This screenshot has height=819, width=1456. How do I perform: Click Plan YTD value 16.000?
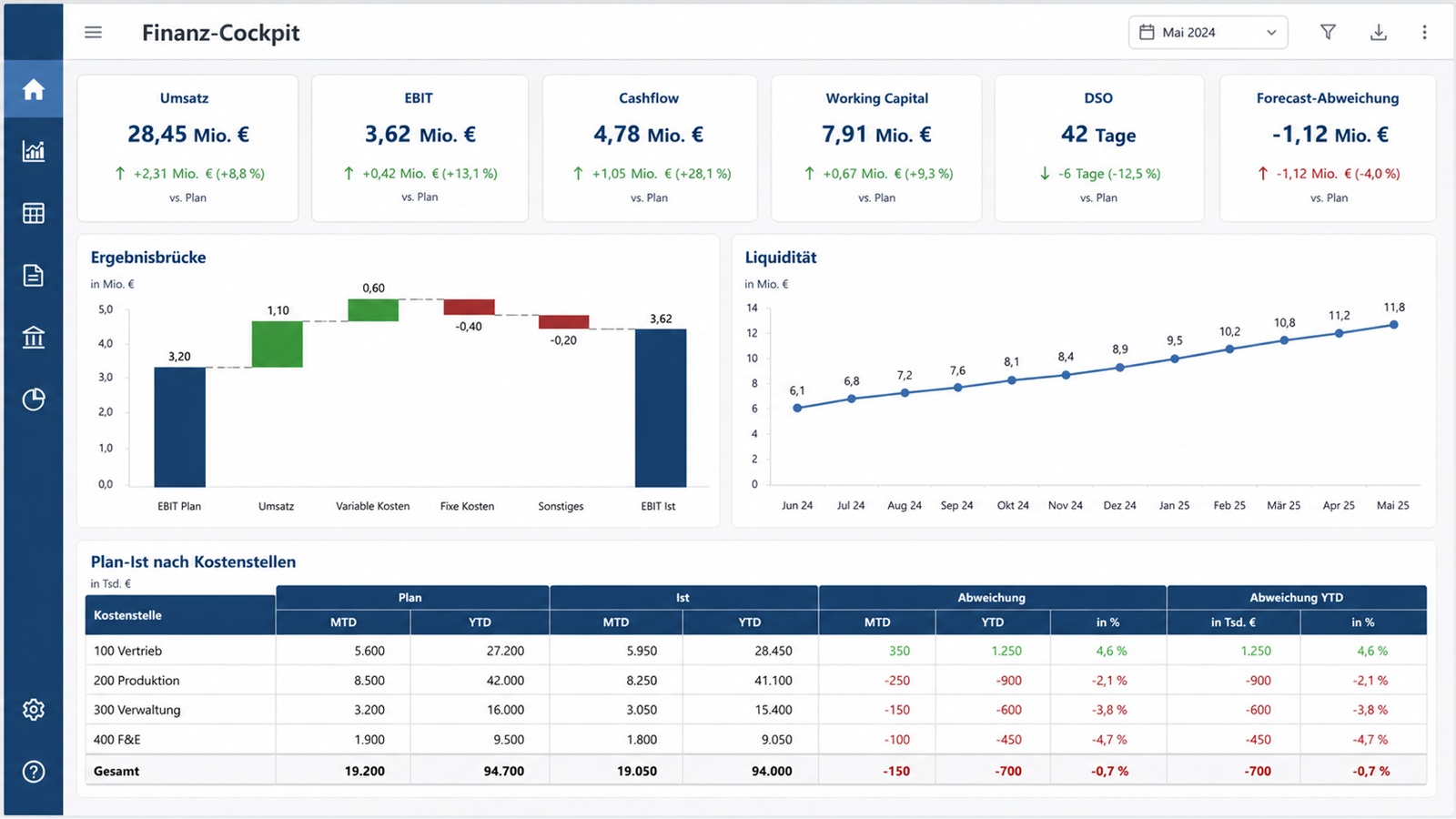click(505, 710)
